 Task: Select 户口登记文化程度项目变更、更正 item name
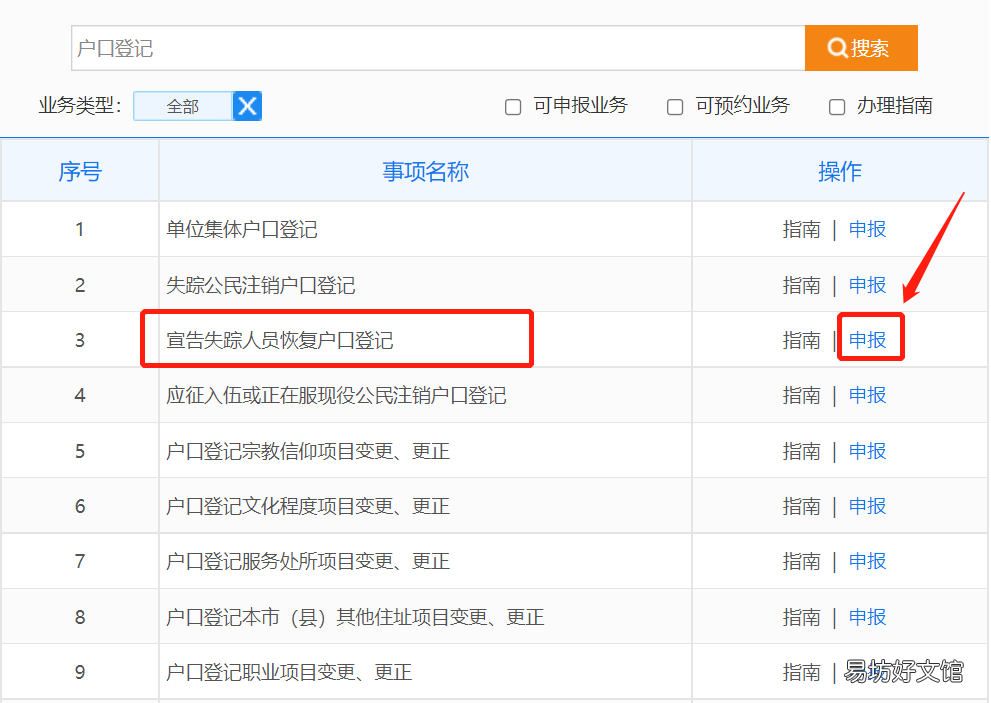308,506
